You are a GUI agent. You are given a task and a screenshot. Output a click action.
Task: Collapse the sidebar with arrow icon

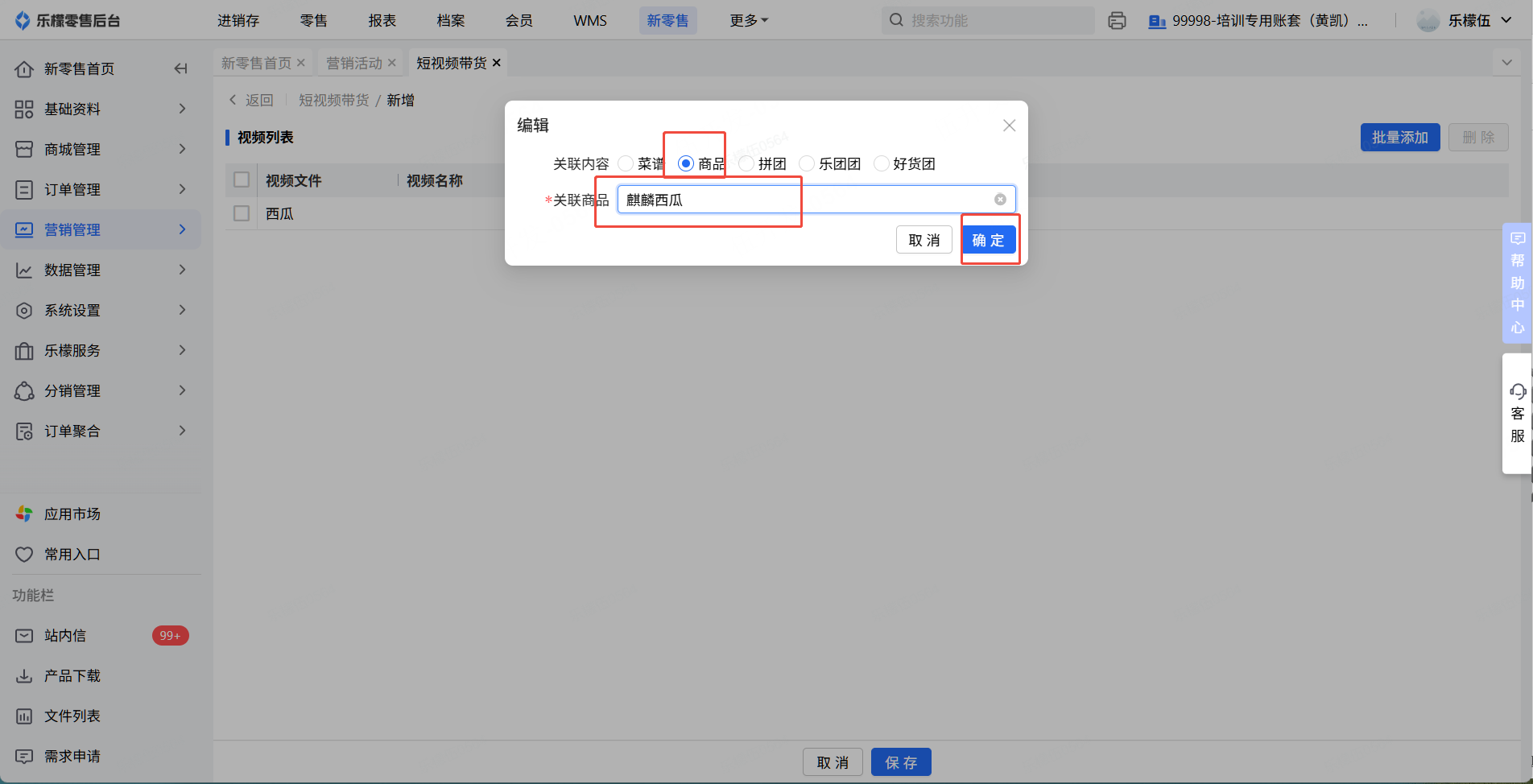pyautogui.click(x=180, y=68)
